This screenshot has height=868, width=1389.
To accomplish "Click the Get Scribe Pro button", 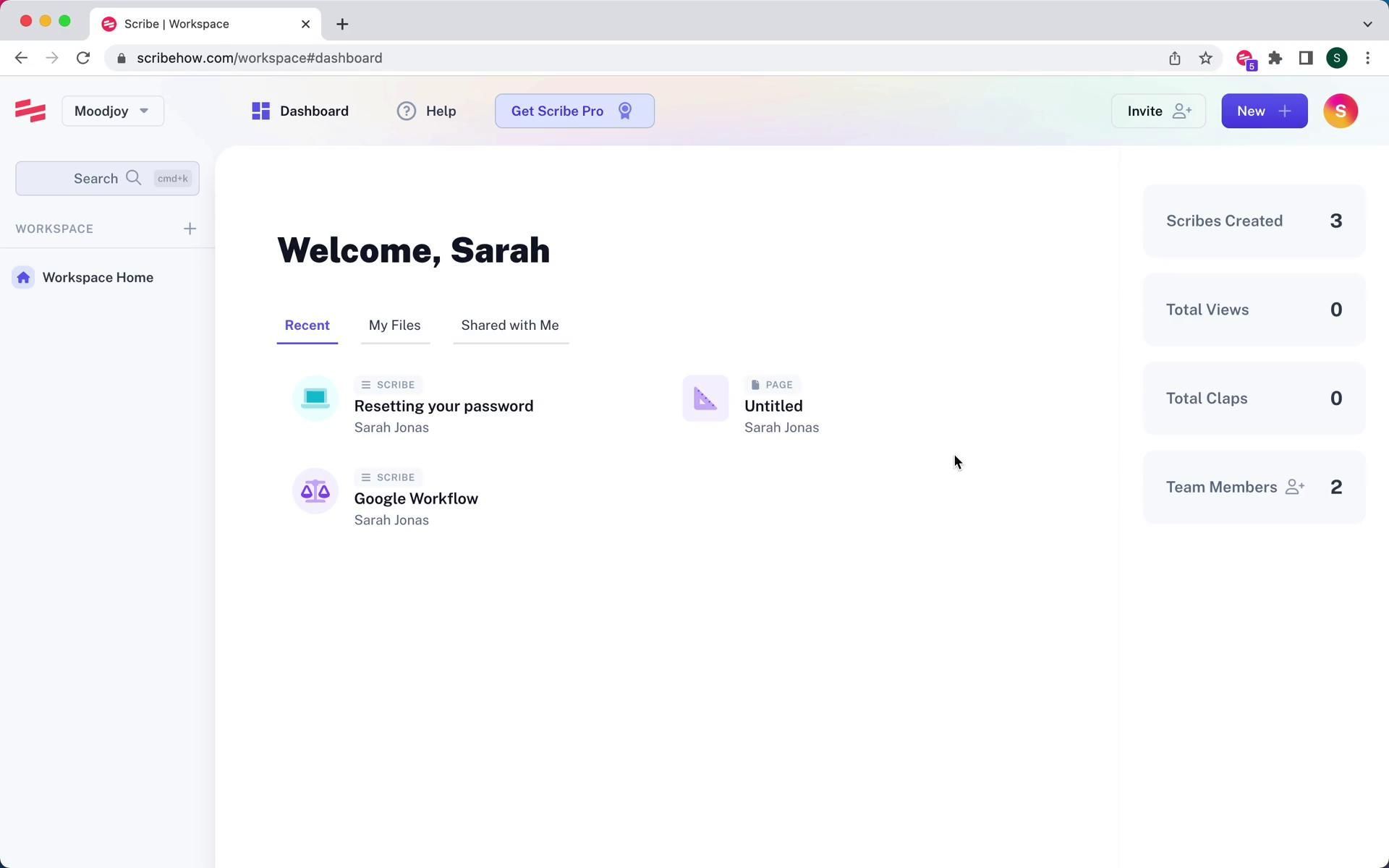I will [x=574, y=111].
